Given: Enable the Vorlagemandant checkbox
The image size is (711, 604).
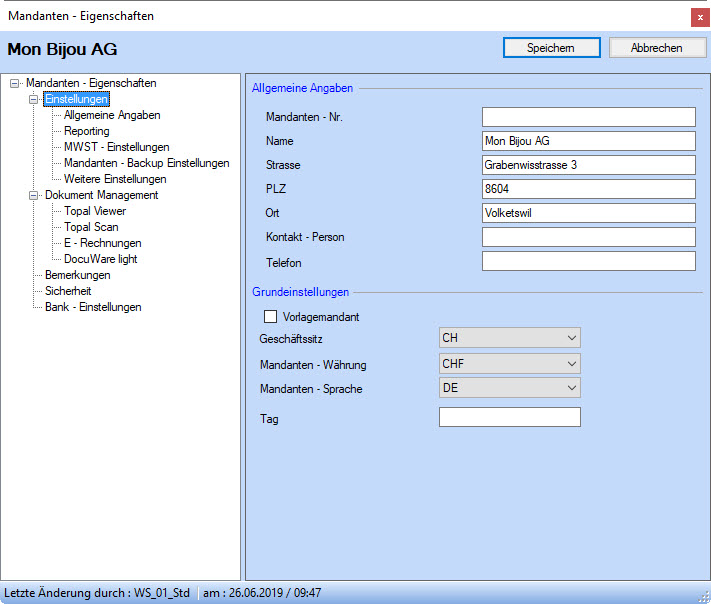Looking at the screenshot, I should (269, 317).
